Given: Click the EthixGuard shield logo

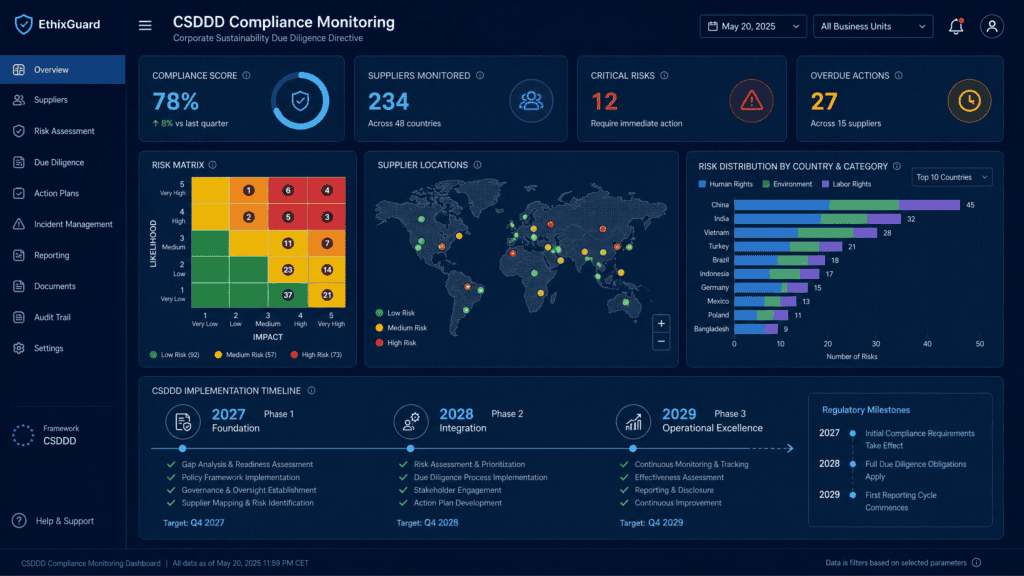Looking at the screenshot, I should [24, 24].
